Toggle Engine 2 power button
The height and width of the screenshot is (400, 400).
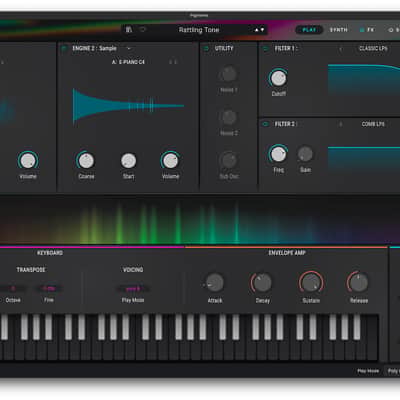click(x=64, y=49)
